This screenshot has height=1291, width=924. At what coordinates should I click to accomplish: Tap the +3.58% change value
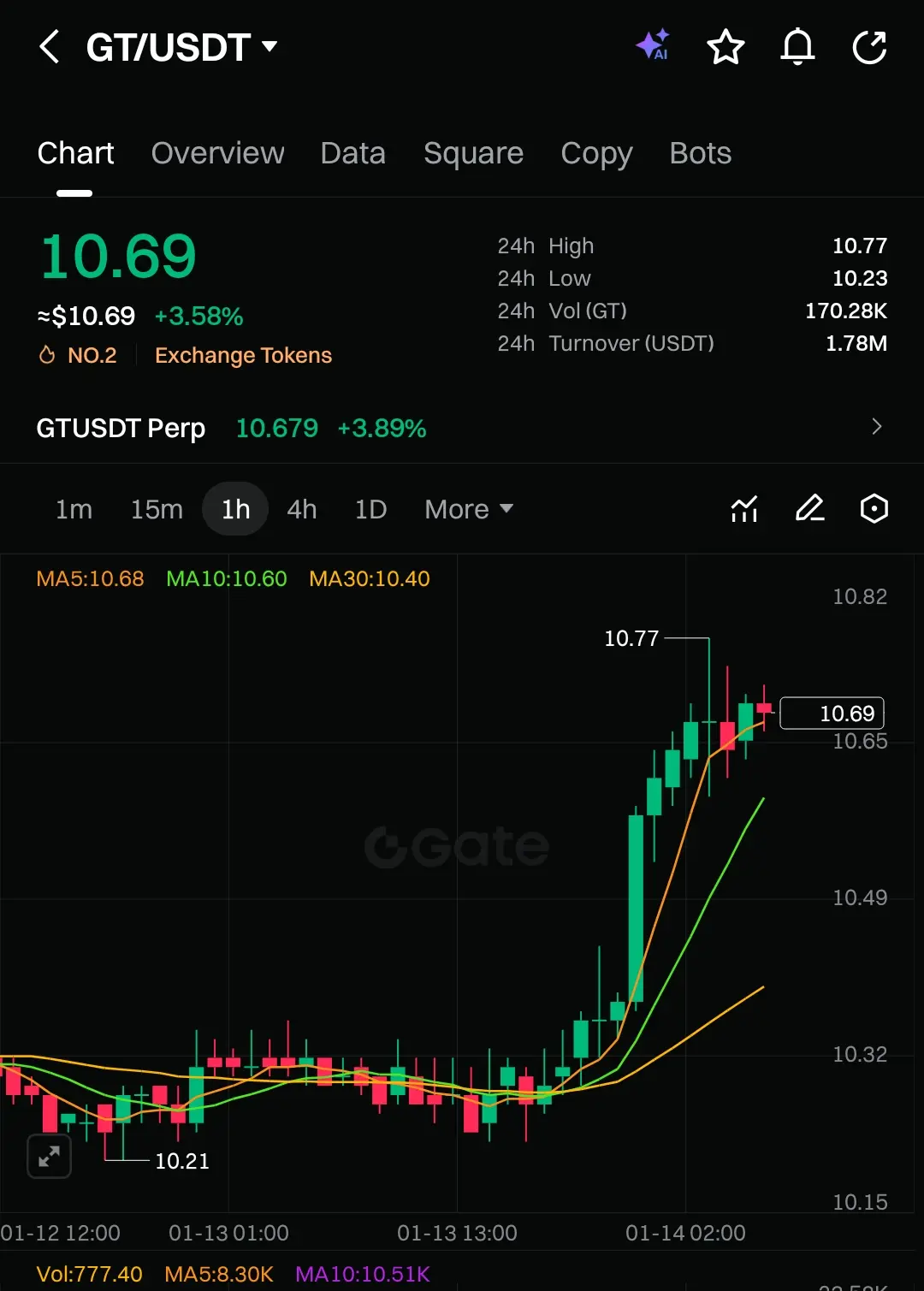(198, 317)
